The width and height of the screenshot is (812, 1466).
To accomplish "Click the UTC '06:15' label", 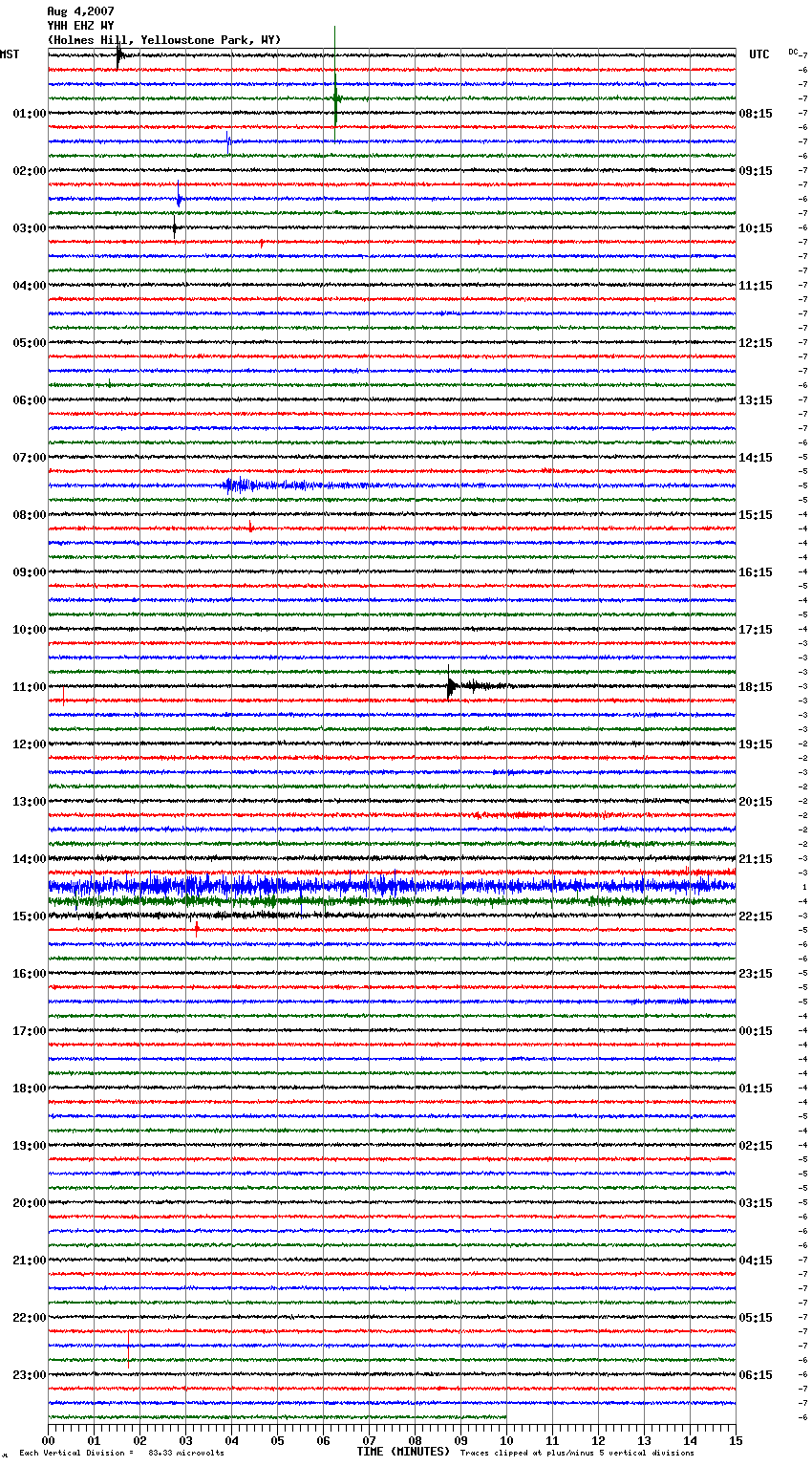I will (756, 1375).
